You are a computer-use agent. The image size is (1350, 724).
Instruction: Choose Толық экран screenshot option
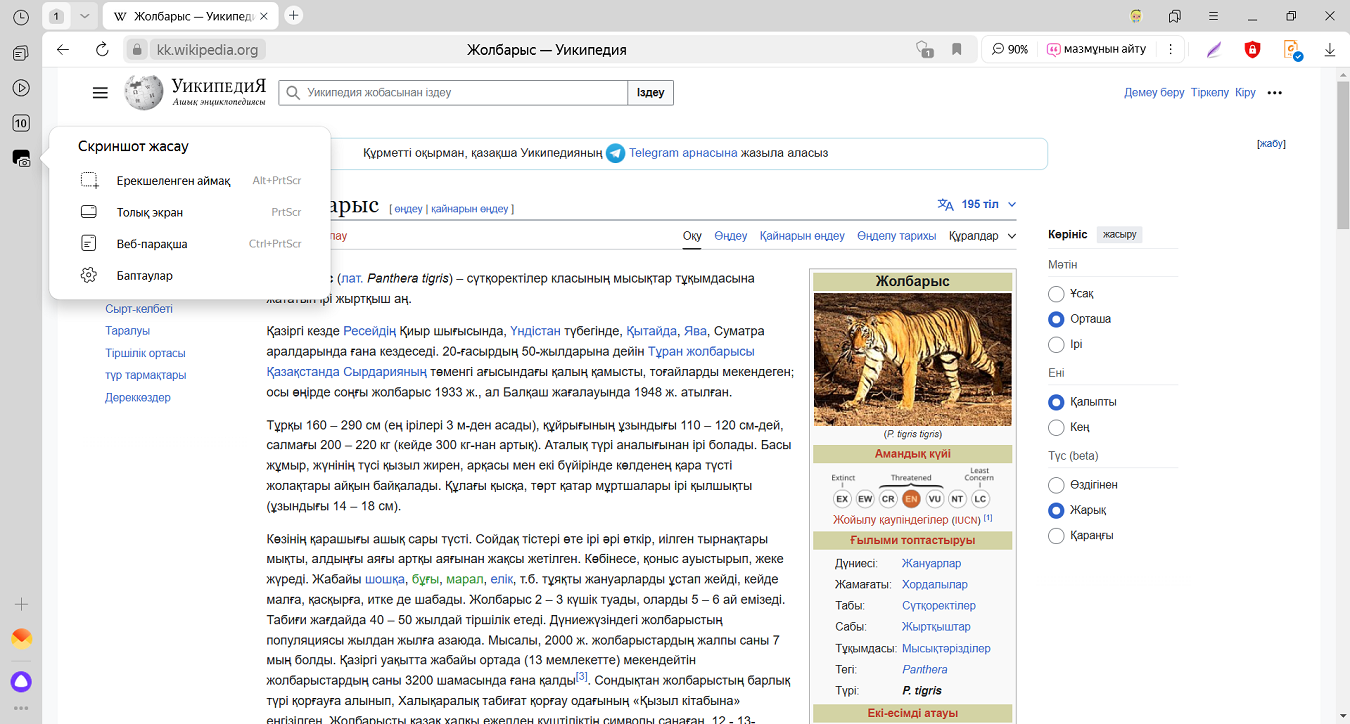click(150, 212)
